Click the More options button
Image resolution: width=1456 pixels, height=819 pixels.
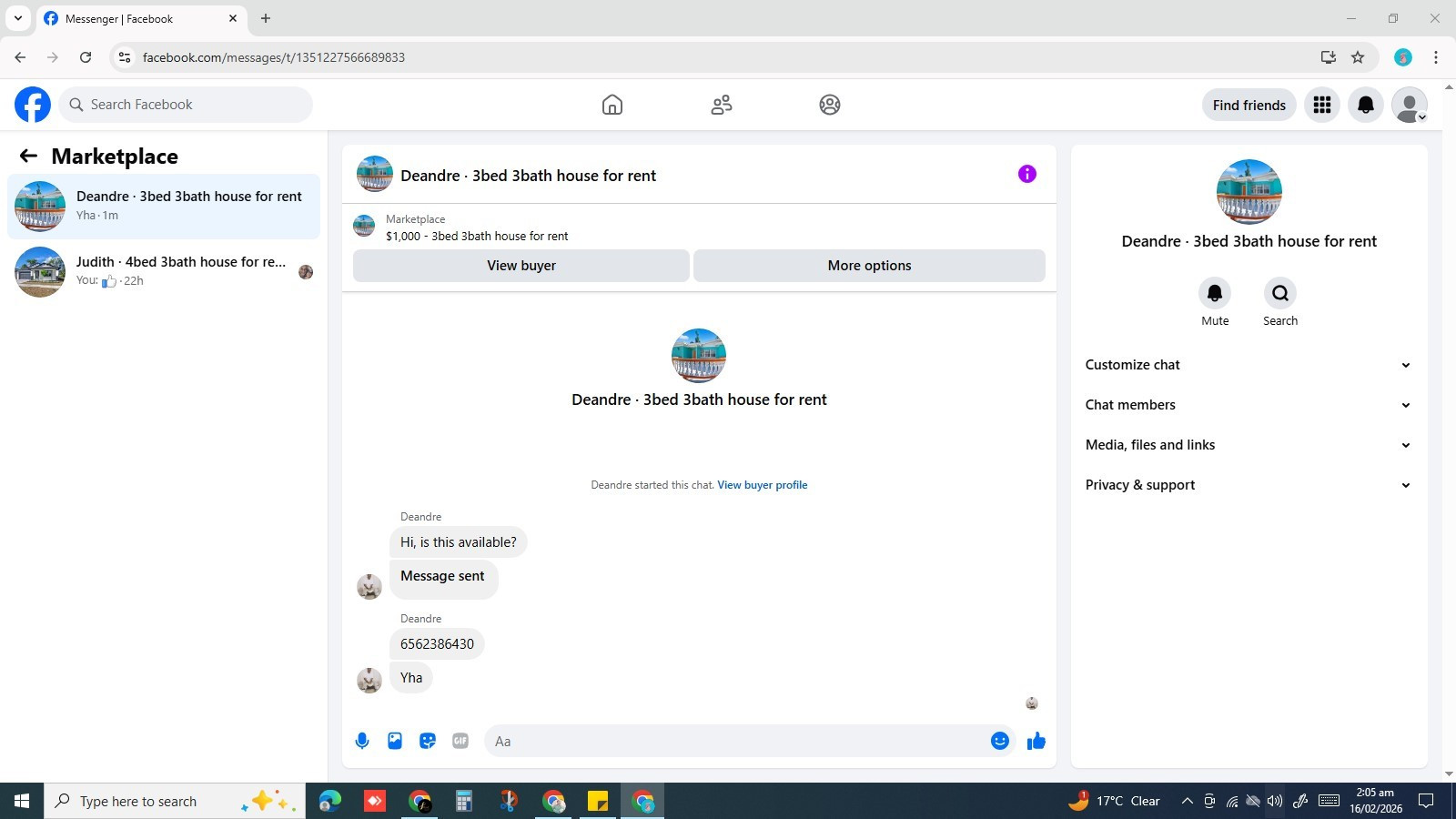pyautogui.click(x=869, y=266)
